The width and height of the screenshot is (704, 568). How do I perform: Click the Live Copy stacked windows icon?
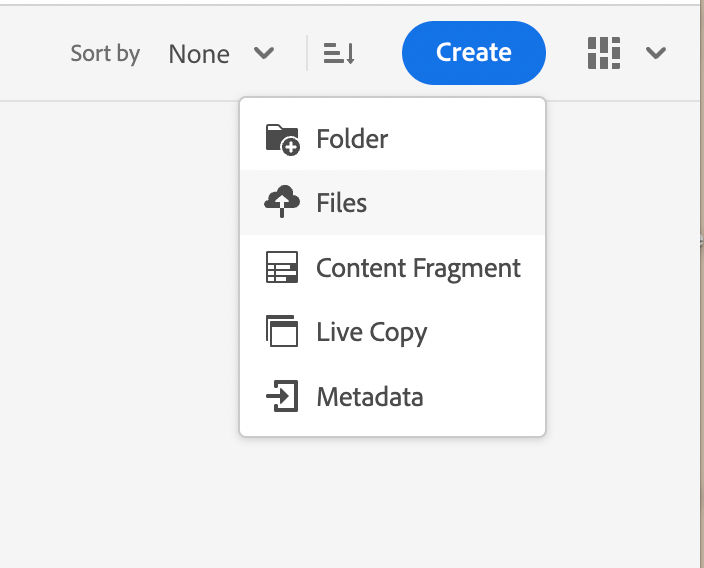pyautogui.click(x=282, y=331)
